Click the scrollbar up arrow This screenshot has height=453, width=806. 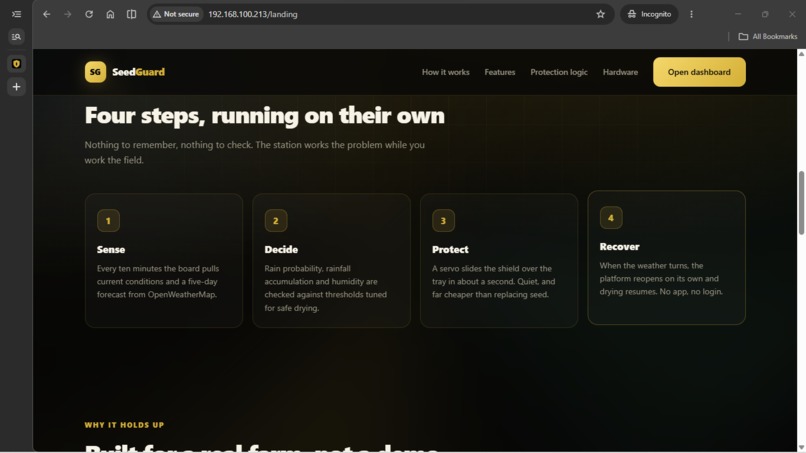click(x=801, y=53)
